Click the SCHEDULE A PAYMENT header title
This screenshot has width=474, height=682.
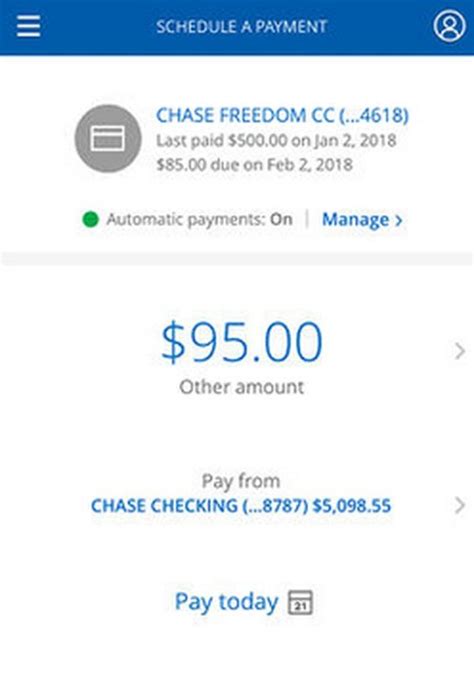(241, 27)
